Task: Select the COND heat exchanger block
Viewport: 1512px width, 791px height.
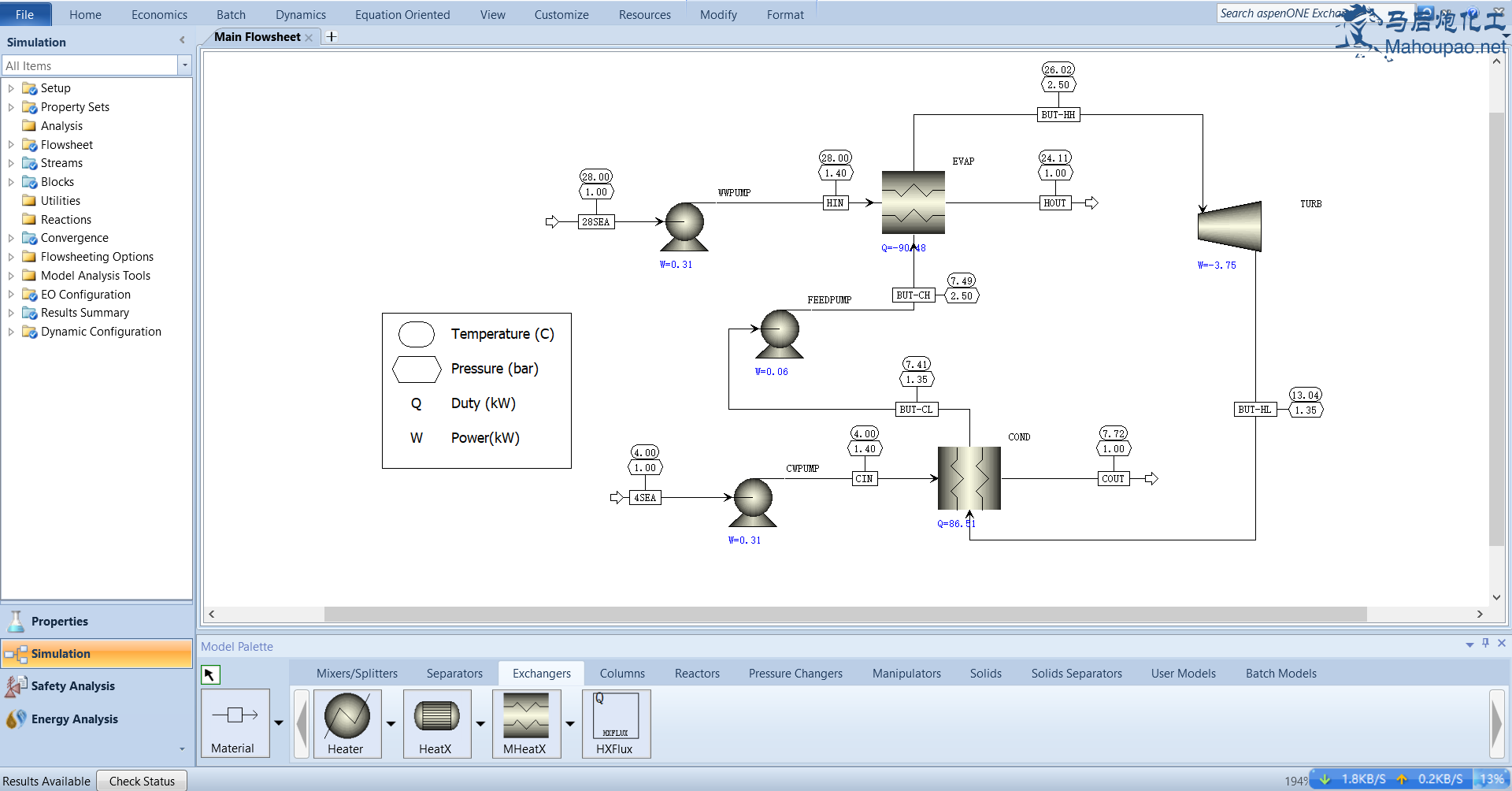Action: (x=969, y=478)
